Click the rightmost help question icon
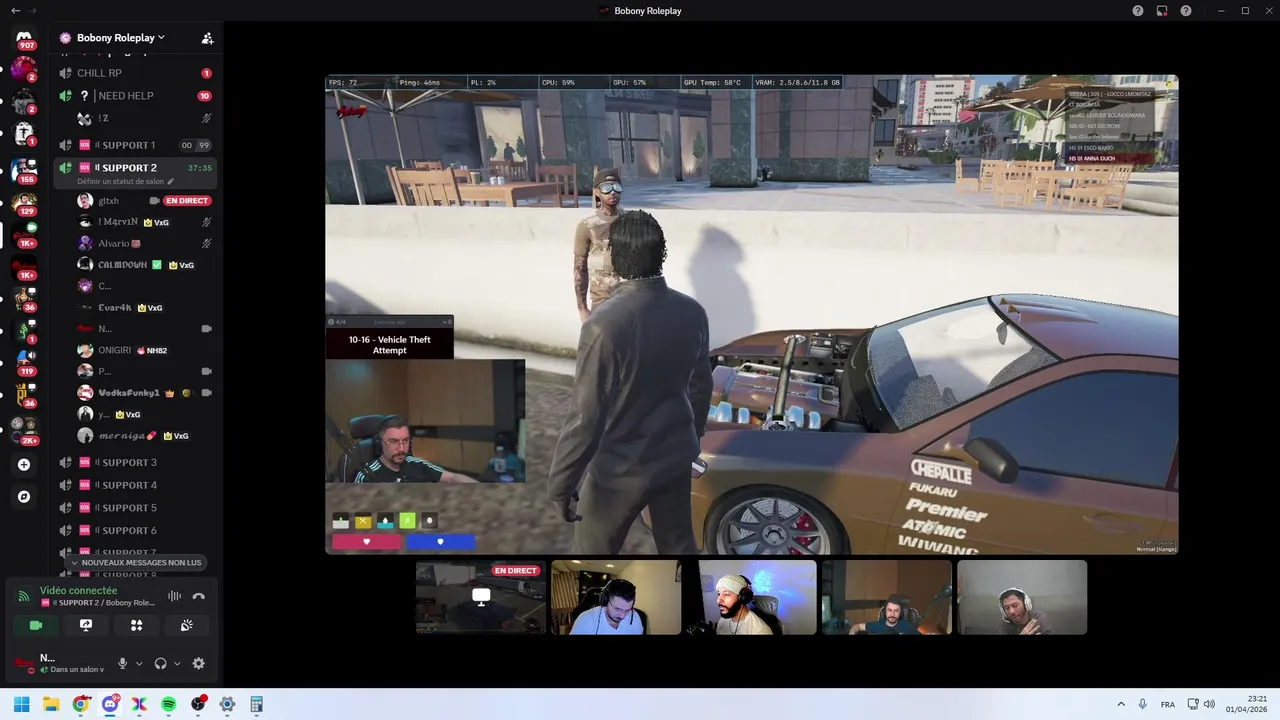This screenshot has width=1280, height=720. coord(1186,10)
